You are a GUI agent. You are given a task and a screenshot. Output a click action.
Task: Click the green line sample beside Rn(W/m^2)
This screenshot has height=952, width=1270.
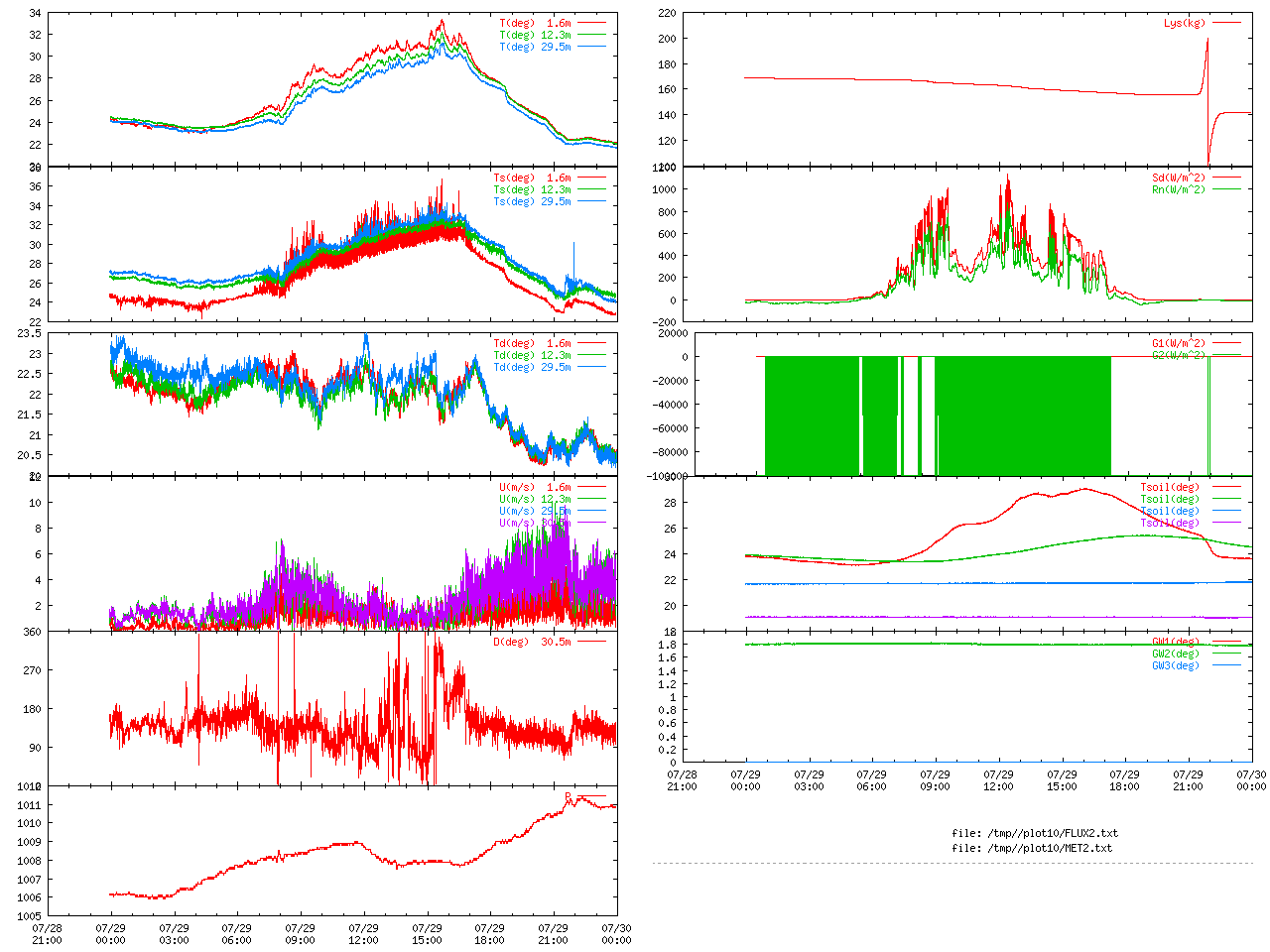[1225, 189]
